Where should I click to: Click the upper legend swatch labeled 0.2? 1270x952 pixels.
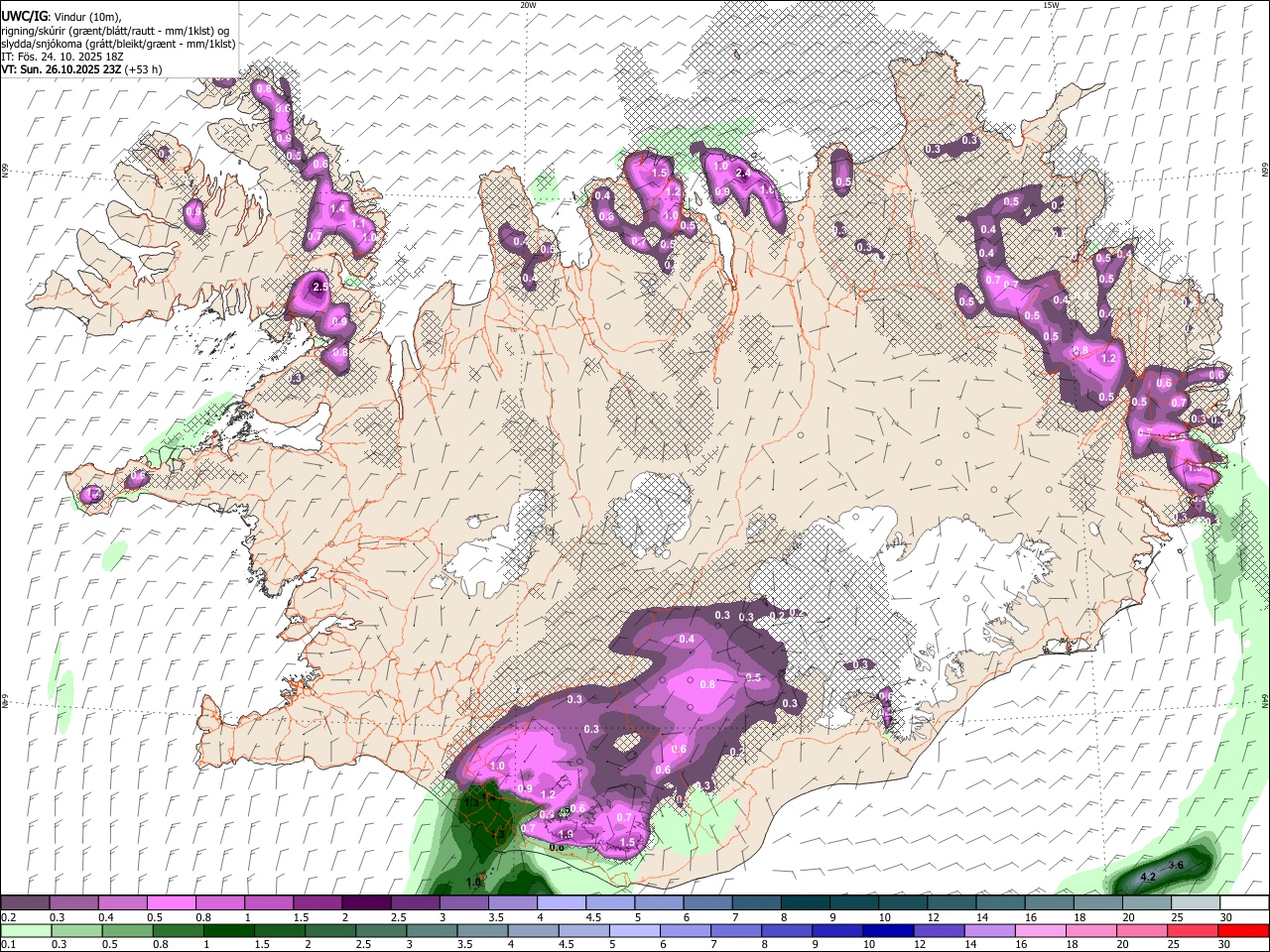click(x=25, y=903)
